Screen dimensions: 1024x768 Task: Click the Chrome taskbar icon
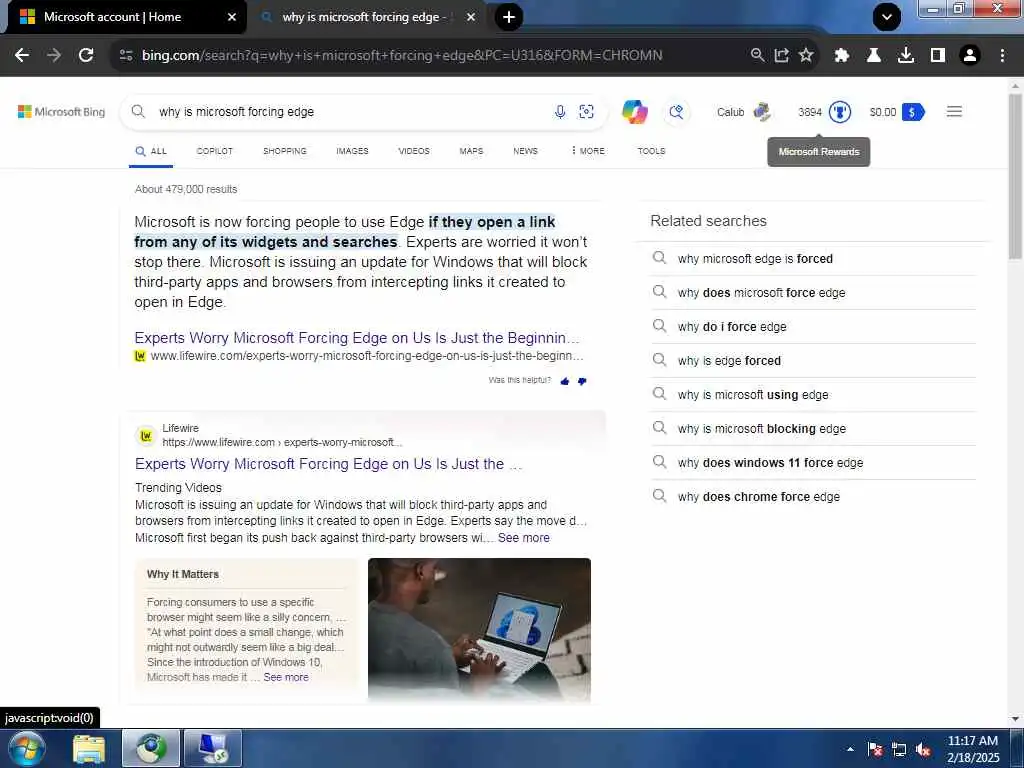click(151, 748)
